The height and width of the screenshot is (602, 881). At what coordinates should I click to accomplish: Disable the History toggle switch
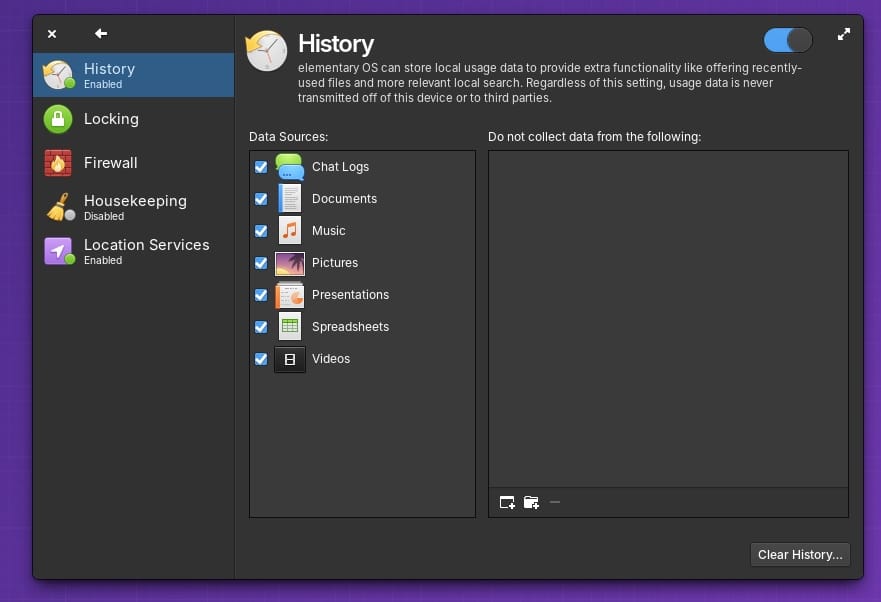point(787,39)
